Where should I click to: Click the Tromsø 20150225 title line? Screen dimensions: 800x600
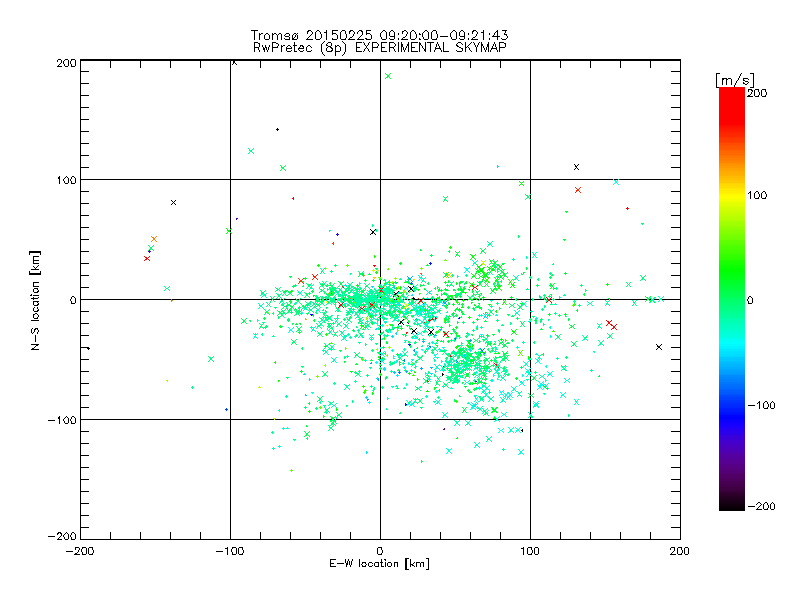379,35
